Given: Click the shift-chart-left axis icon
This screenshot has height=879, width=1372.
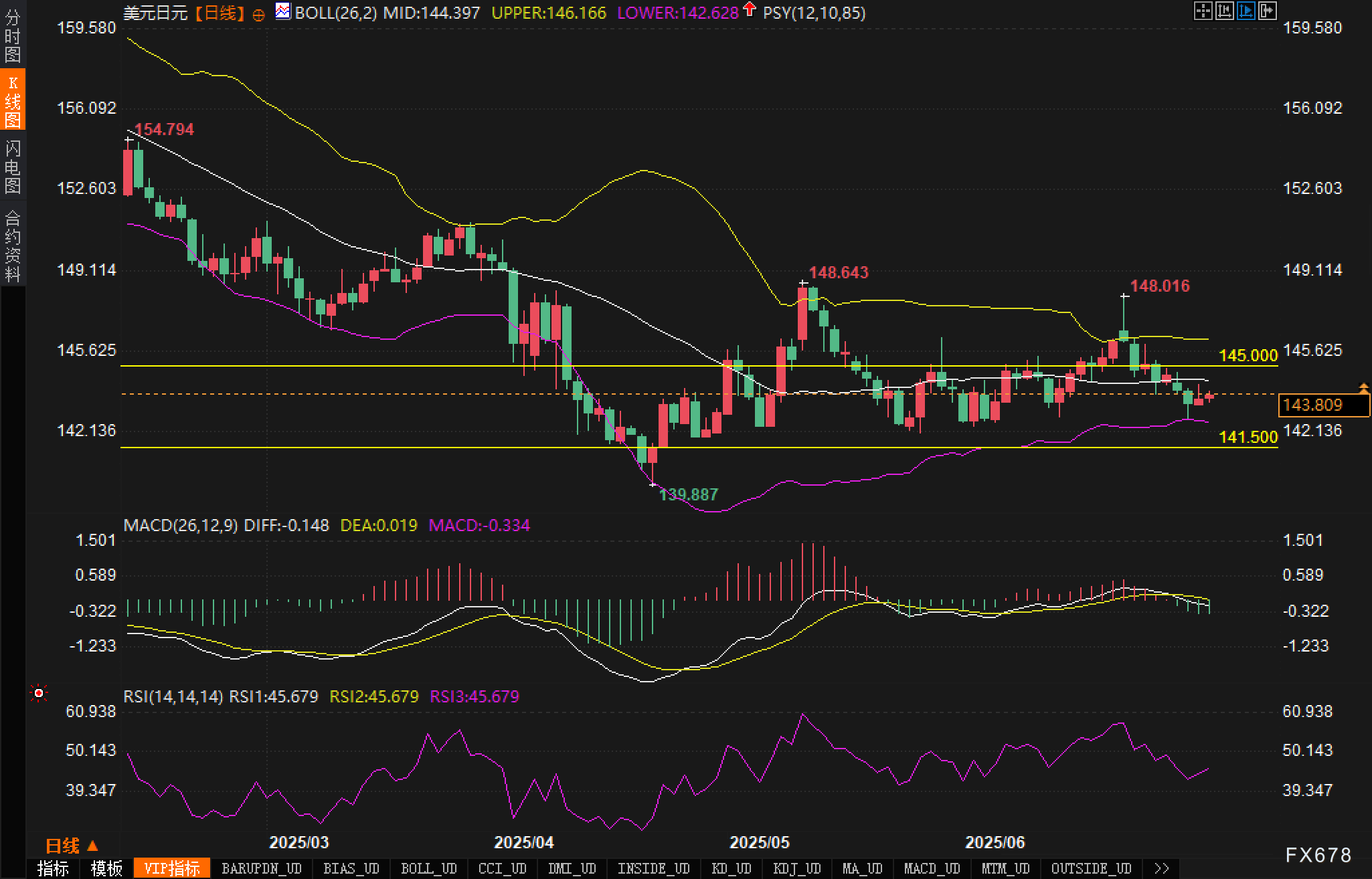Looking at the screenshot, I should pyautogui.click(x=1224, y=11).
